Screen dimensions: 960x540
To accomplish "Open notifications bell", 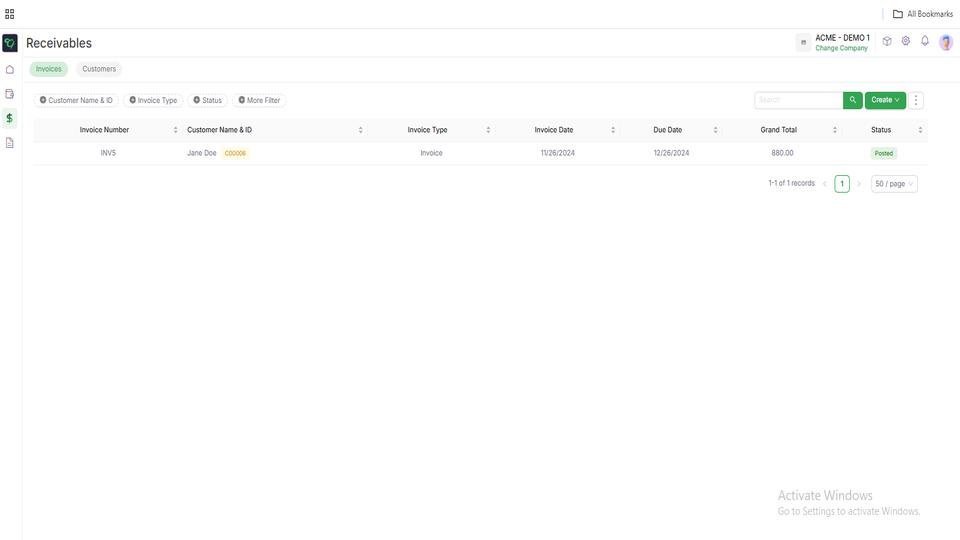I will tap(924, 41).
